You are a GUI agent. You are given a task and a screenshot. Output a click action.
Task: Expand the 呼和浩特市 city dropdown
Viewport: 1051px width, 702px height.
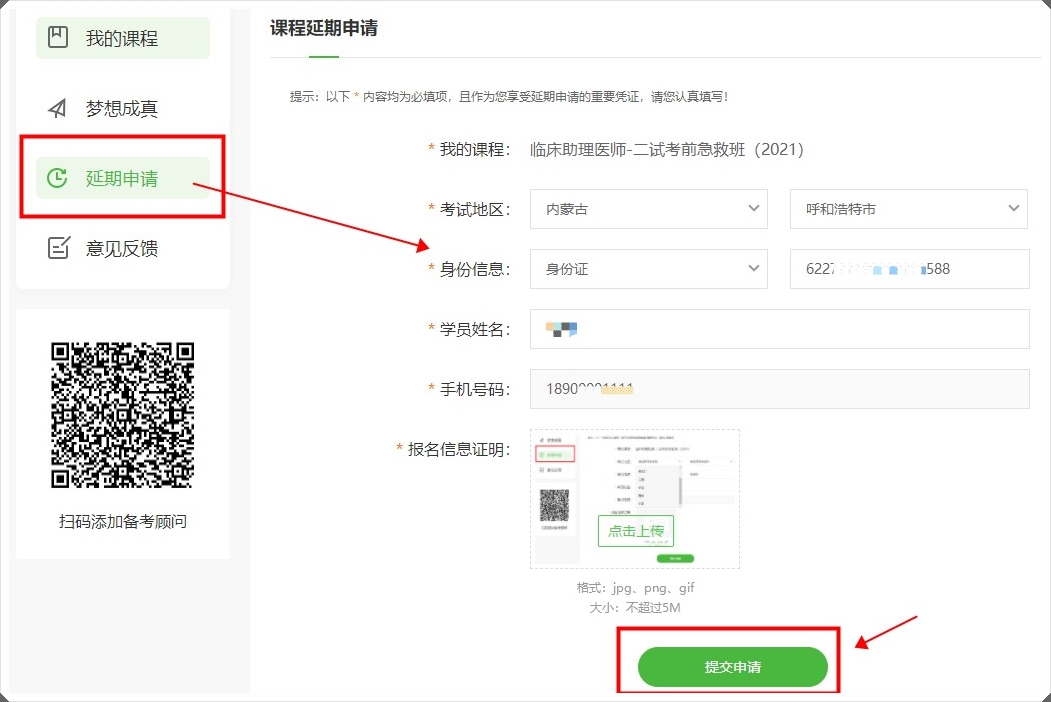click(908, 209)
